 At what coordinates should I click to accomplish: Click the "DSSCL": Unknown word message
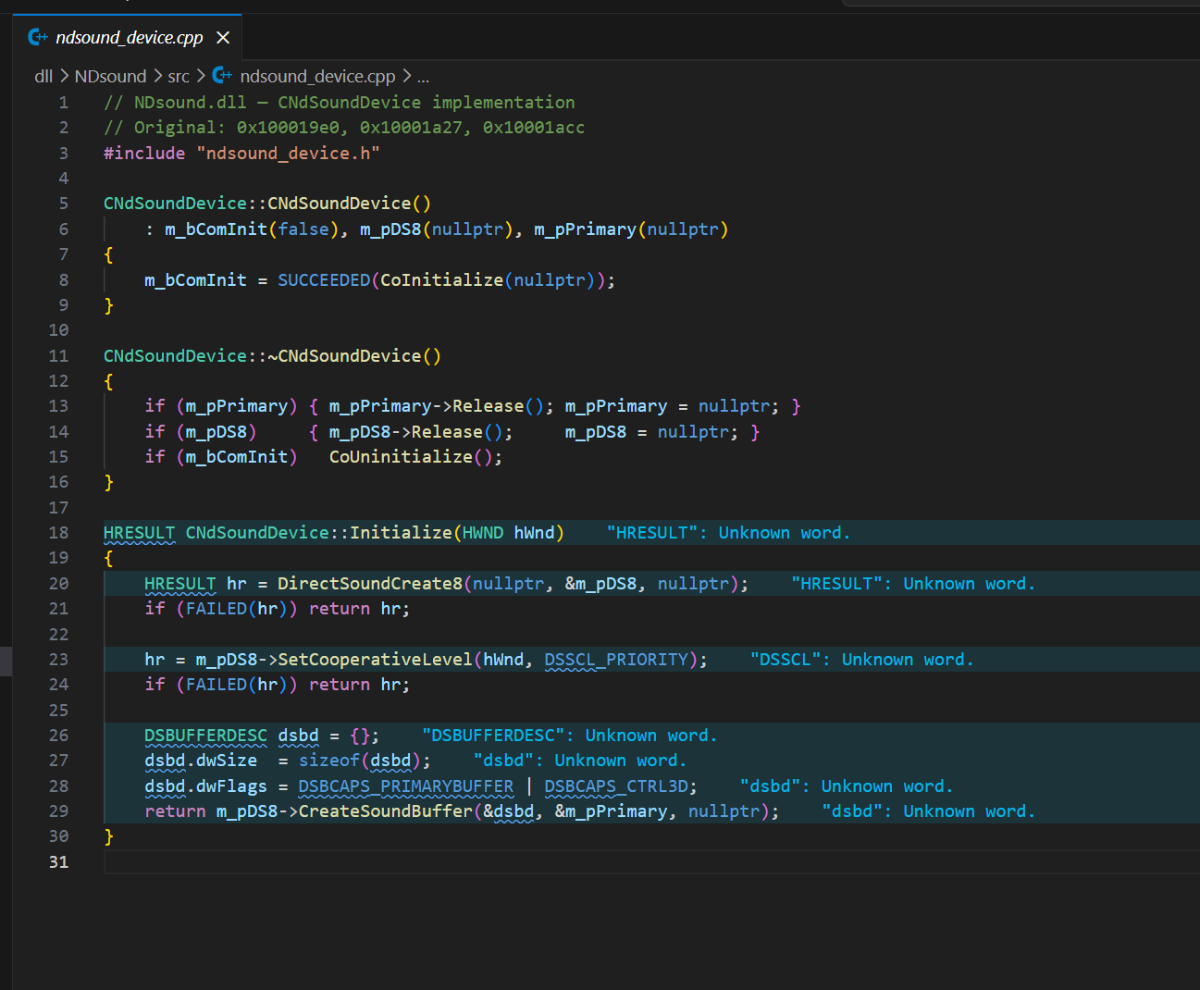(x=861, y=660)
